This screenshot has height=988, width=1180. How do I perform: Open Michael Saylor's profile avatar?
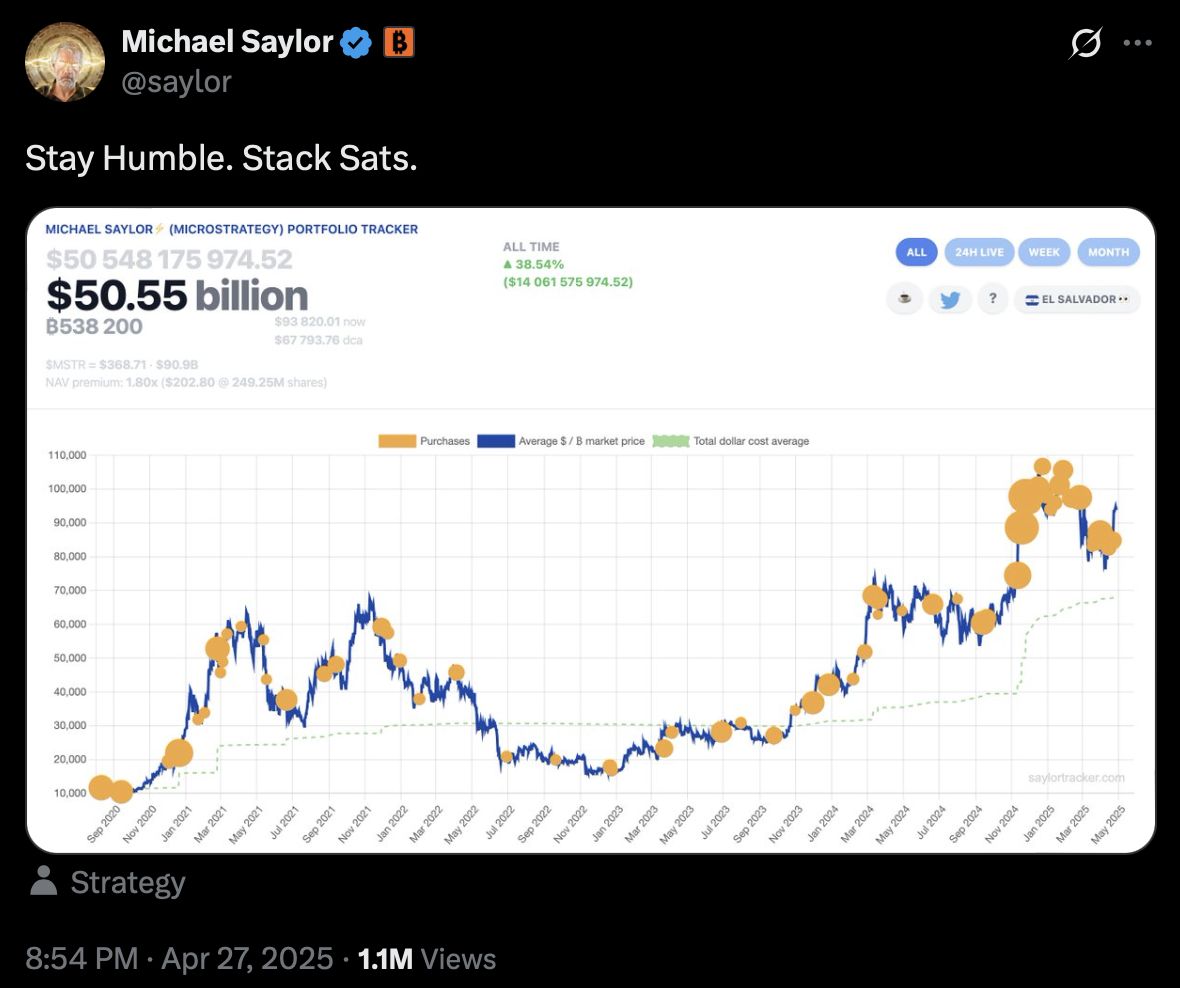pos(65,62)
